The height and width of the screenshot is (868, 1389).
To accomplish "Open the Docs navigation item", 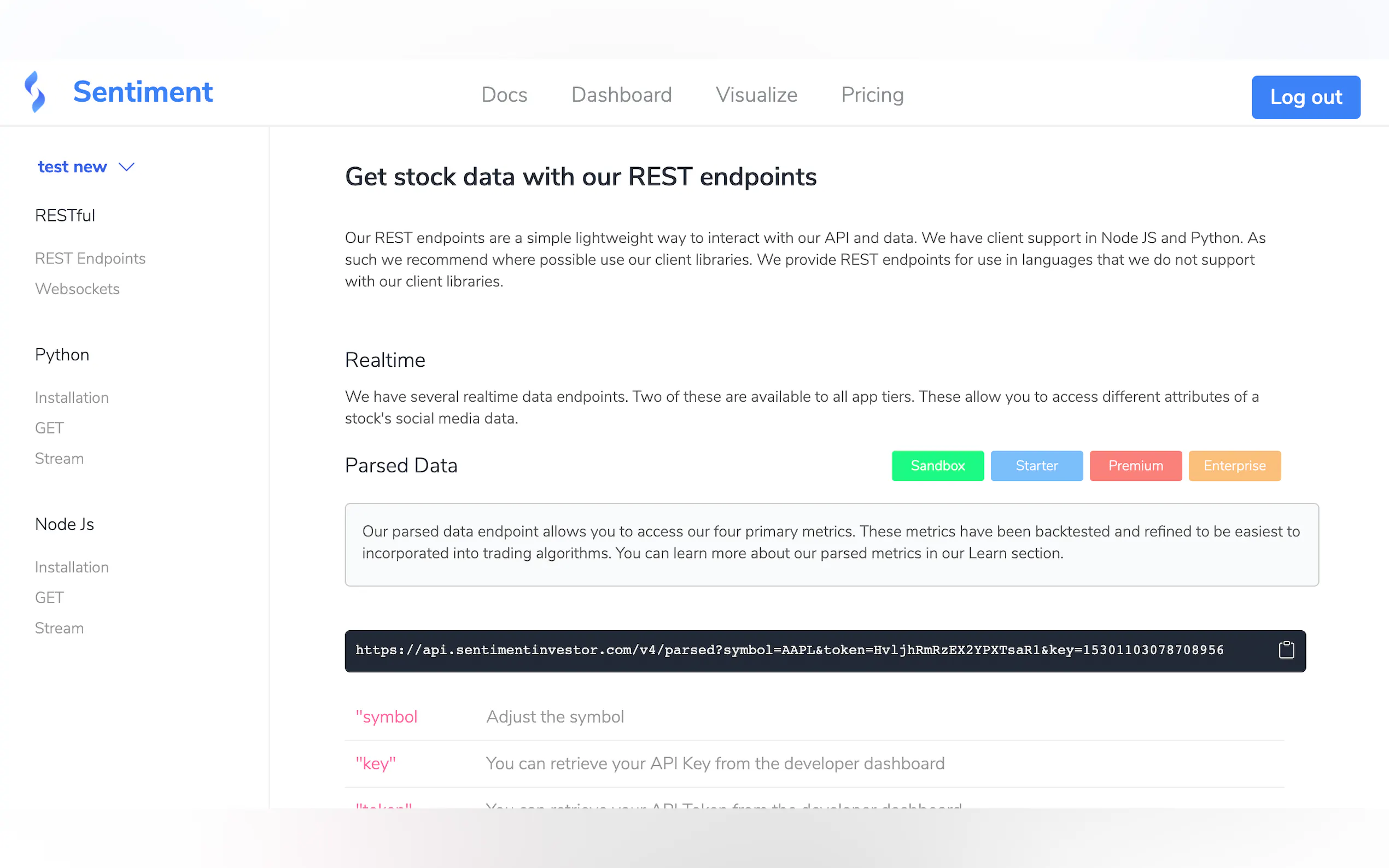I will click(x=504, y=95).
